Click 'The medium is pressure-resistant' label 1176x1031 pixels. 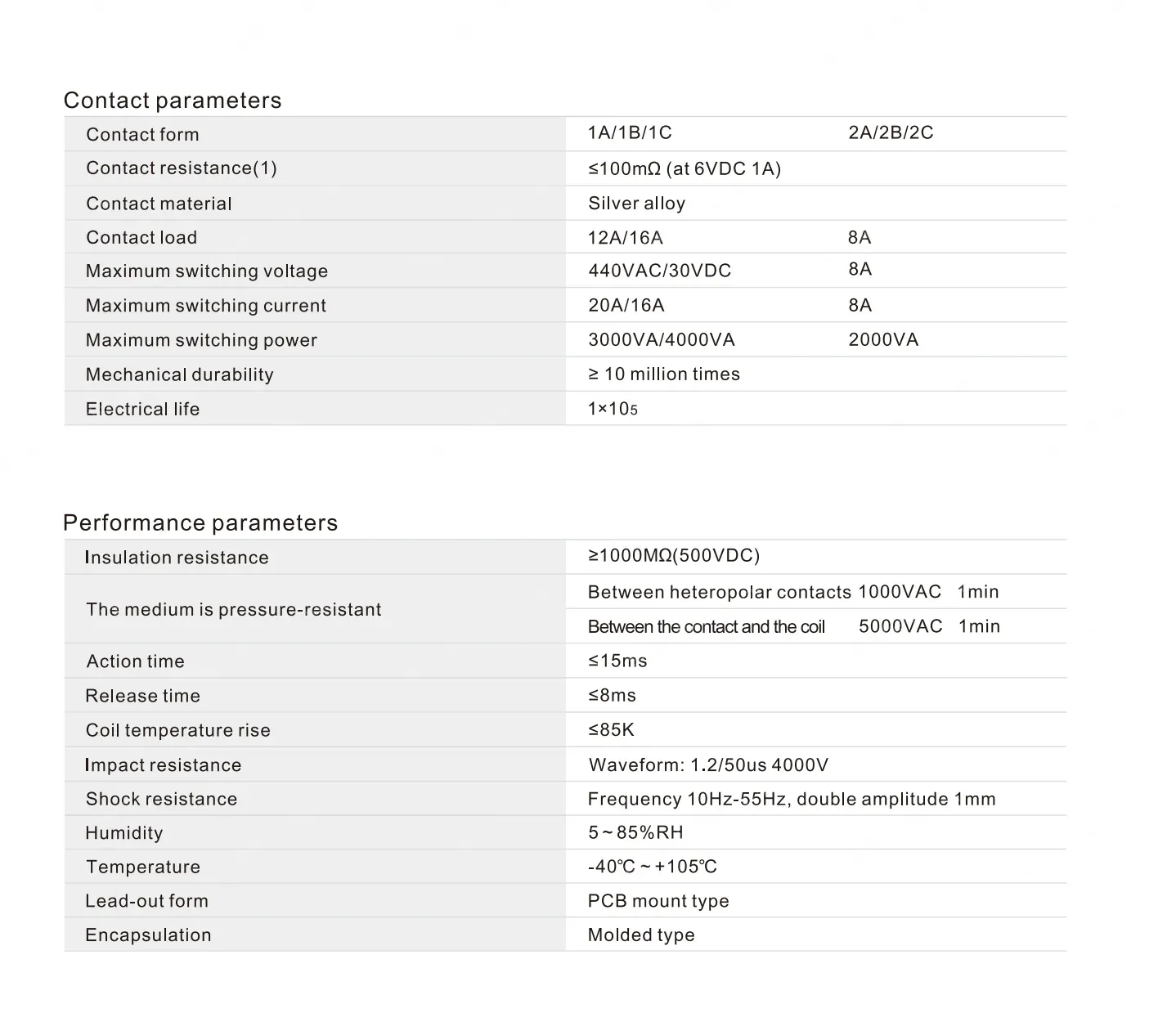(234, 610)
